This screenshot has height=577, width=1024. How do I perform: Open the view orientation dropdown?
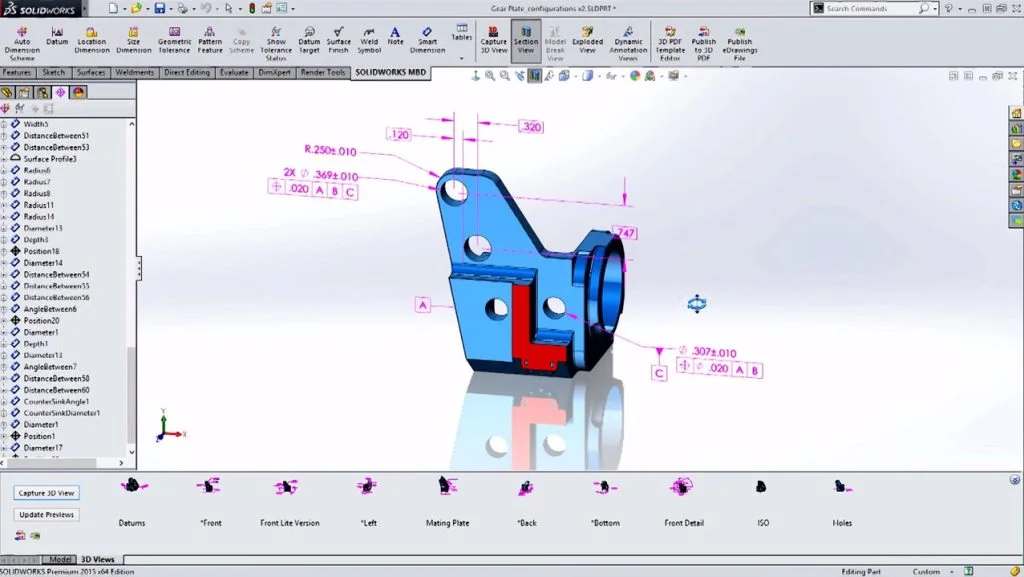[x=577, y=77]
